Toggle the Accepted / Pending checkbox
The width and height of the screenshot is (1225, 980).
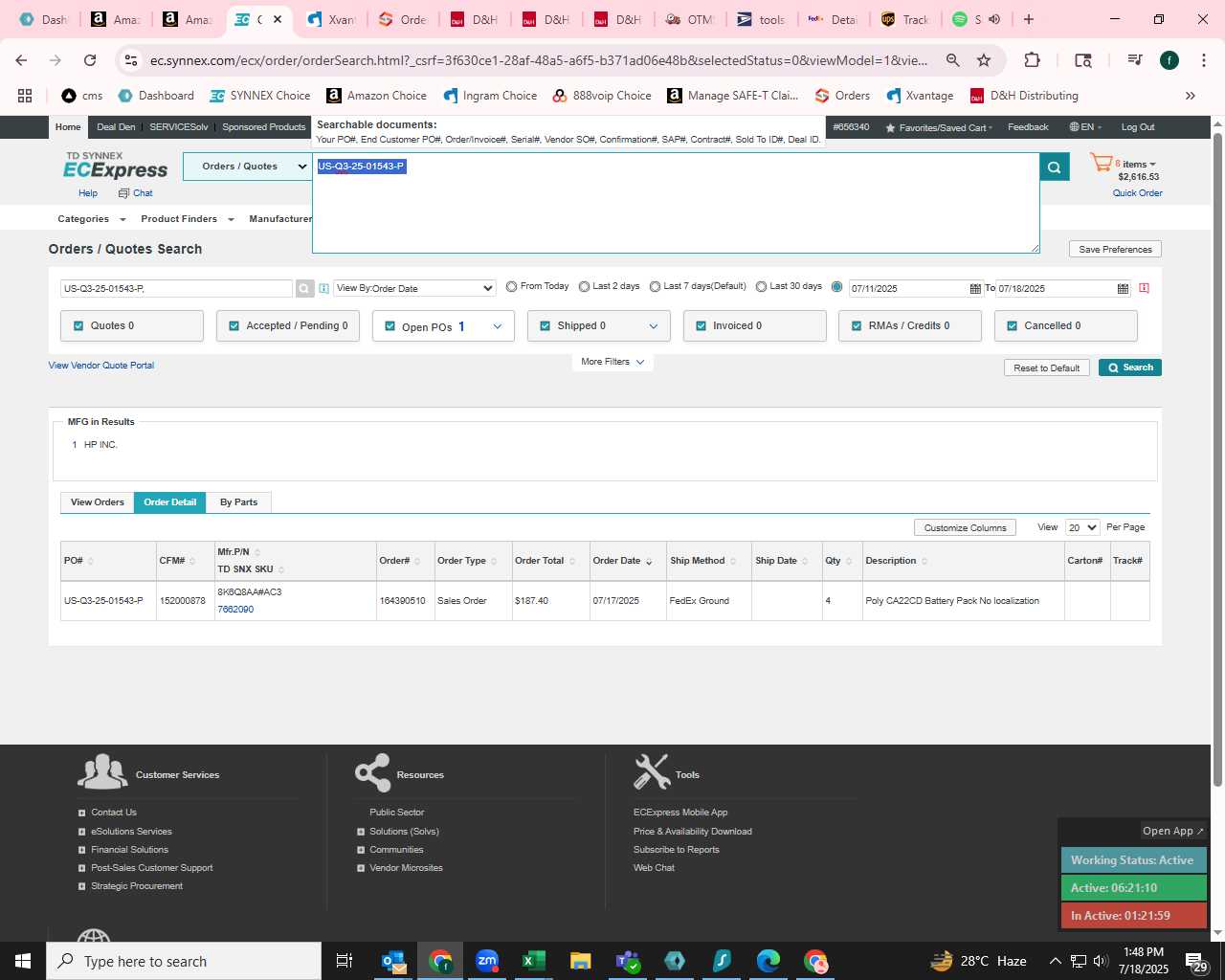tap(234, 326)
